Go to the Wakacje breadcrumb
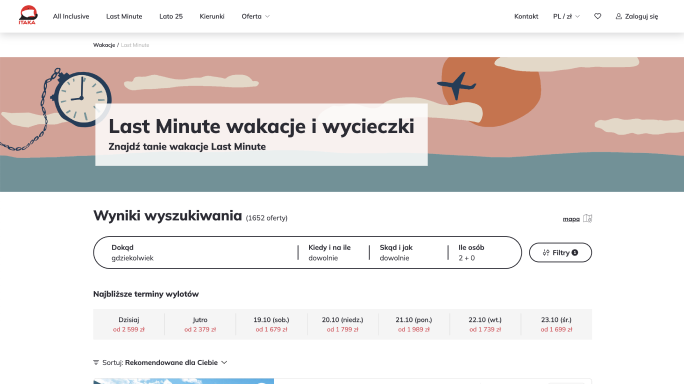The width and height of the screenshot is (684, 384). [x=104, y=45]
